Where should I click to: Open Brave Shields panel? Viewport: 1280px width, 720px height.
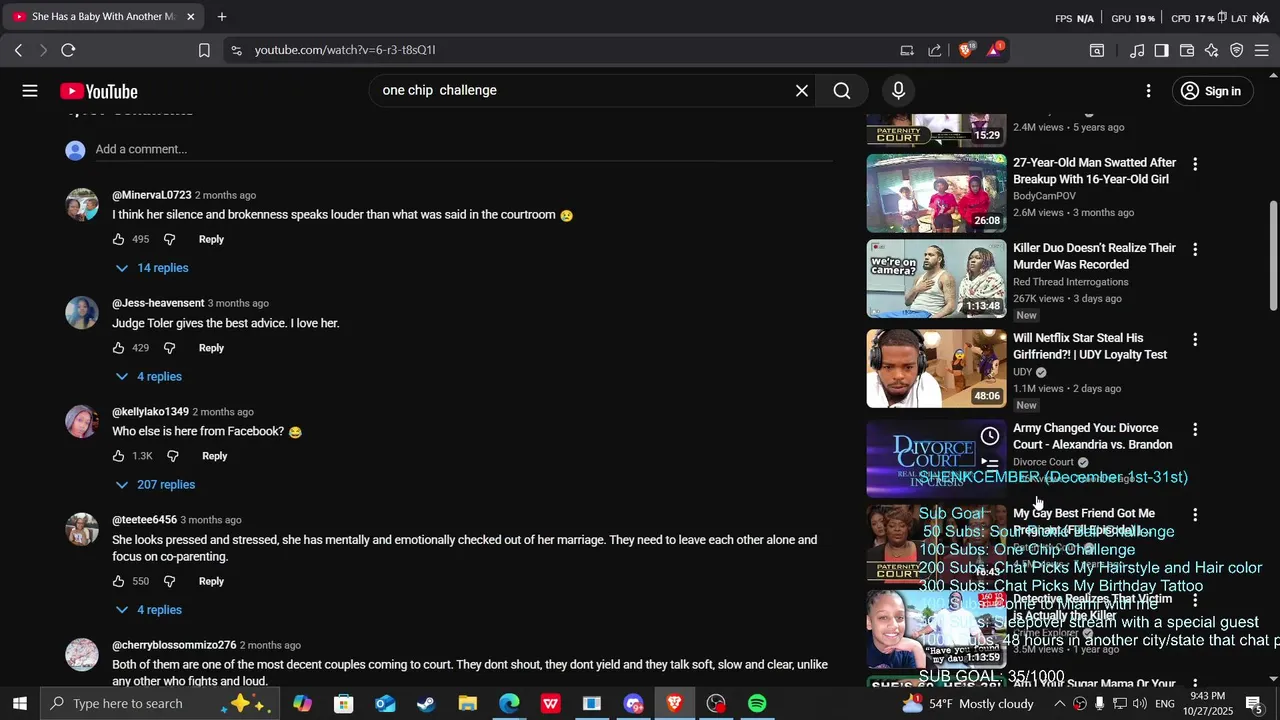pyautogui.click(x=966, y=49)
